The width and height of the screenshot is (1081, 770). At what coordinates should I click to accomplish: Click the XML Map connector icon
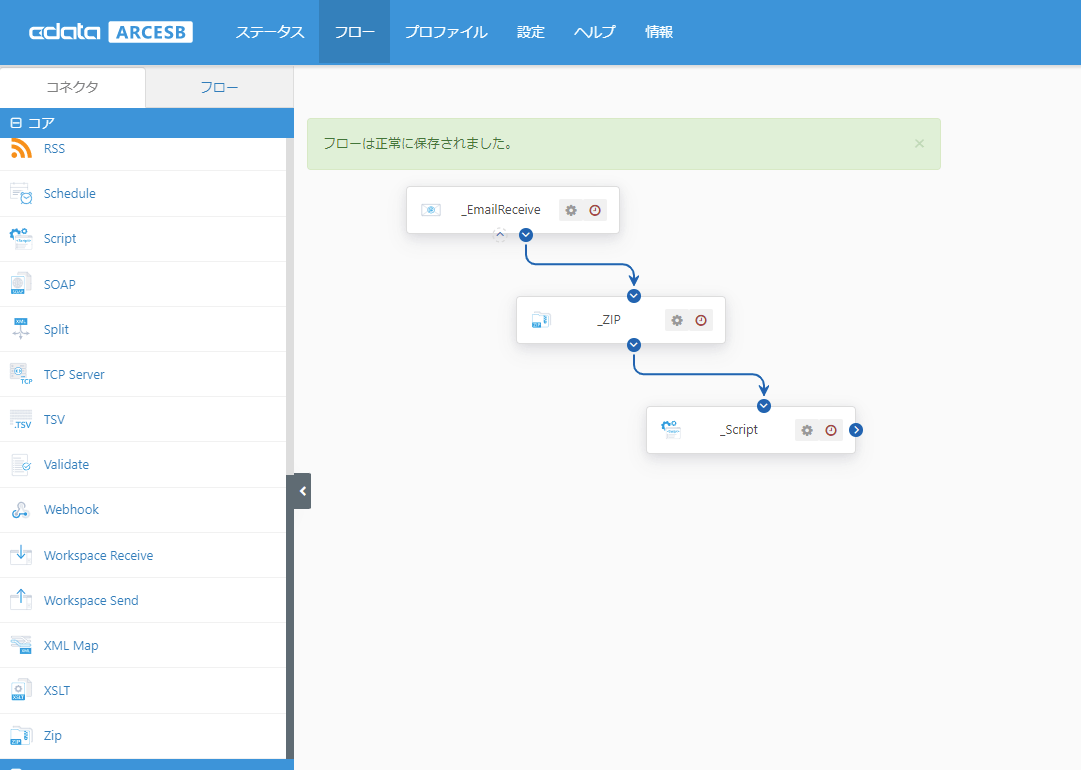point(21,645)
